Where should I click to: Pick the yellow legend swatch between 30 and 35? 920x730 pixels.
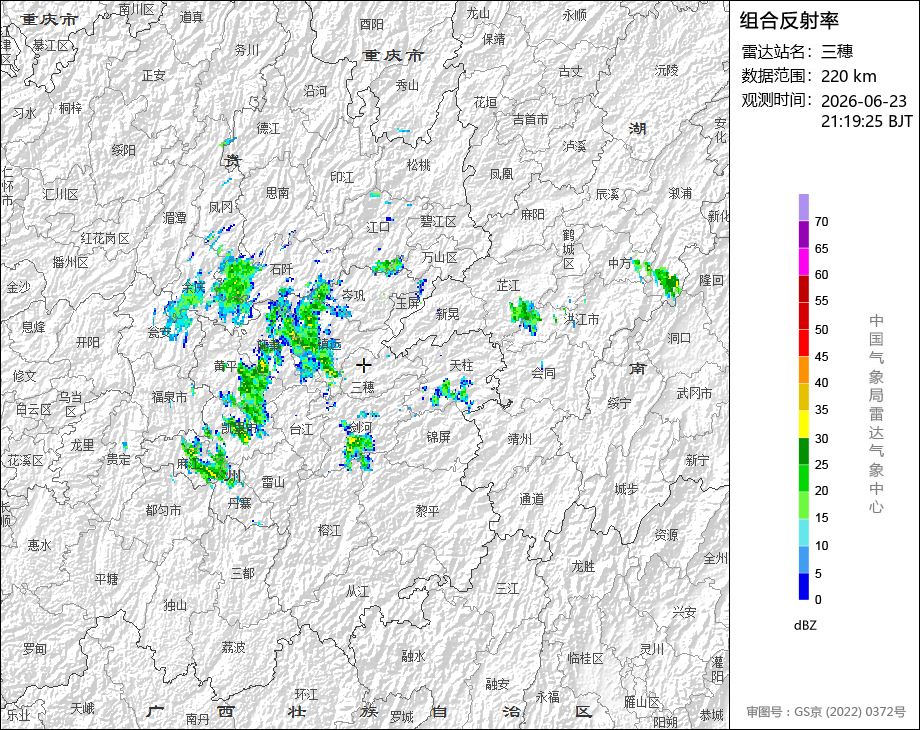tap(804, 424)
